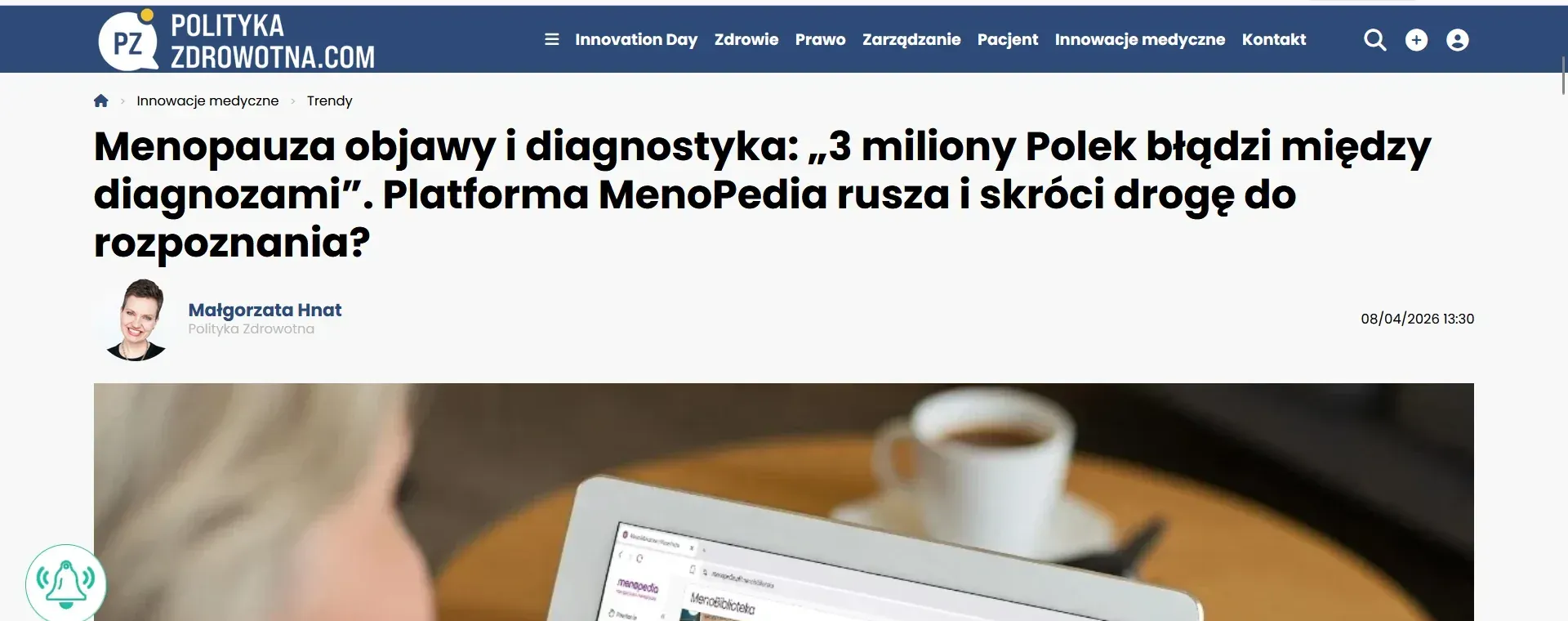Open the Zdrowie menu item
1568x621 pixels.
(x=746, y=39)
